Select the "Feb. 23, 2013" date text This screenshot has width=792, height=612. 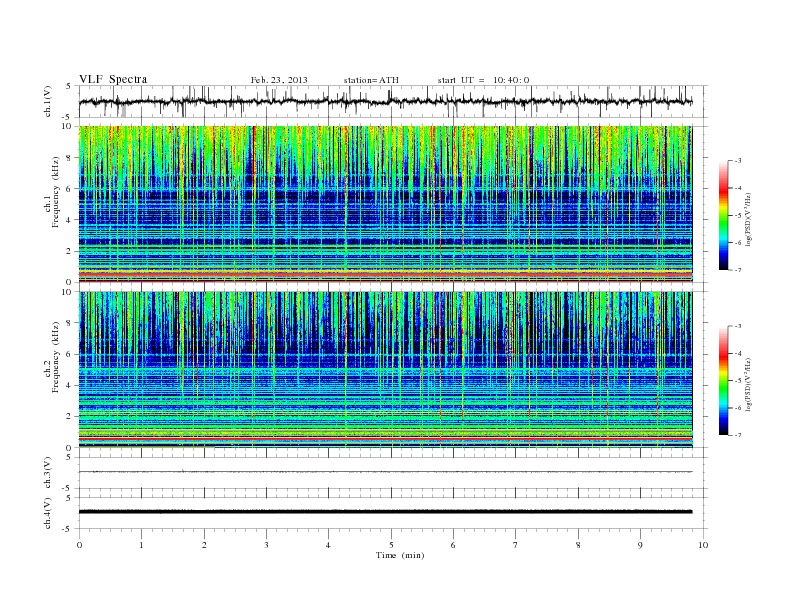tap(279, 80)
